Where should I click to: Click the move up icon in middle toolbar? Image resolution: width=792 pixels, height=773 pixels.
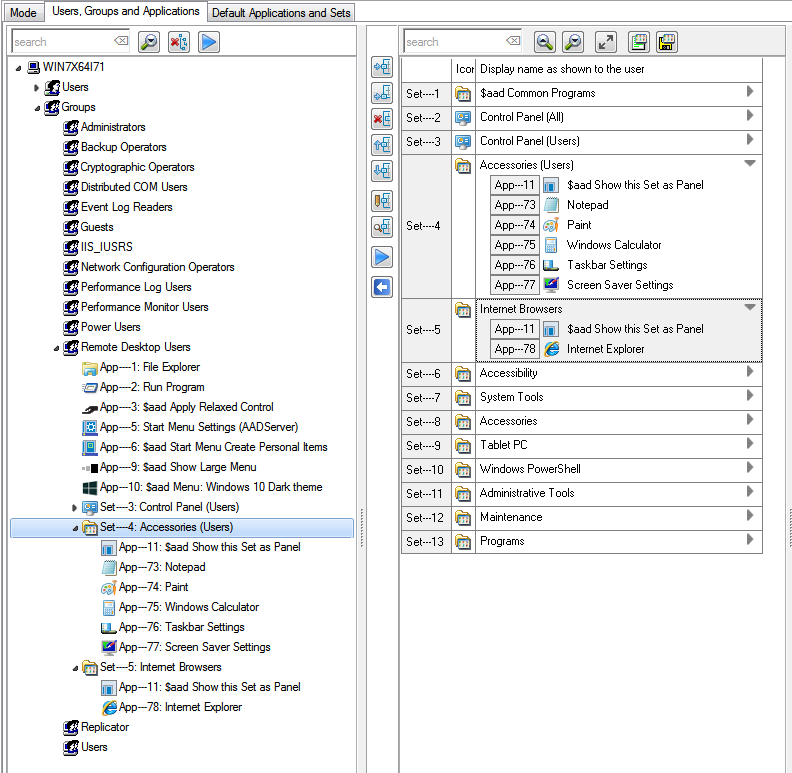pyautogui.click(x=382, y=145)
